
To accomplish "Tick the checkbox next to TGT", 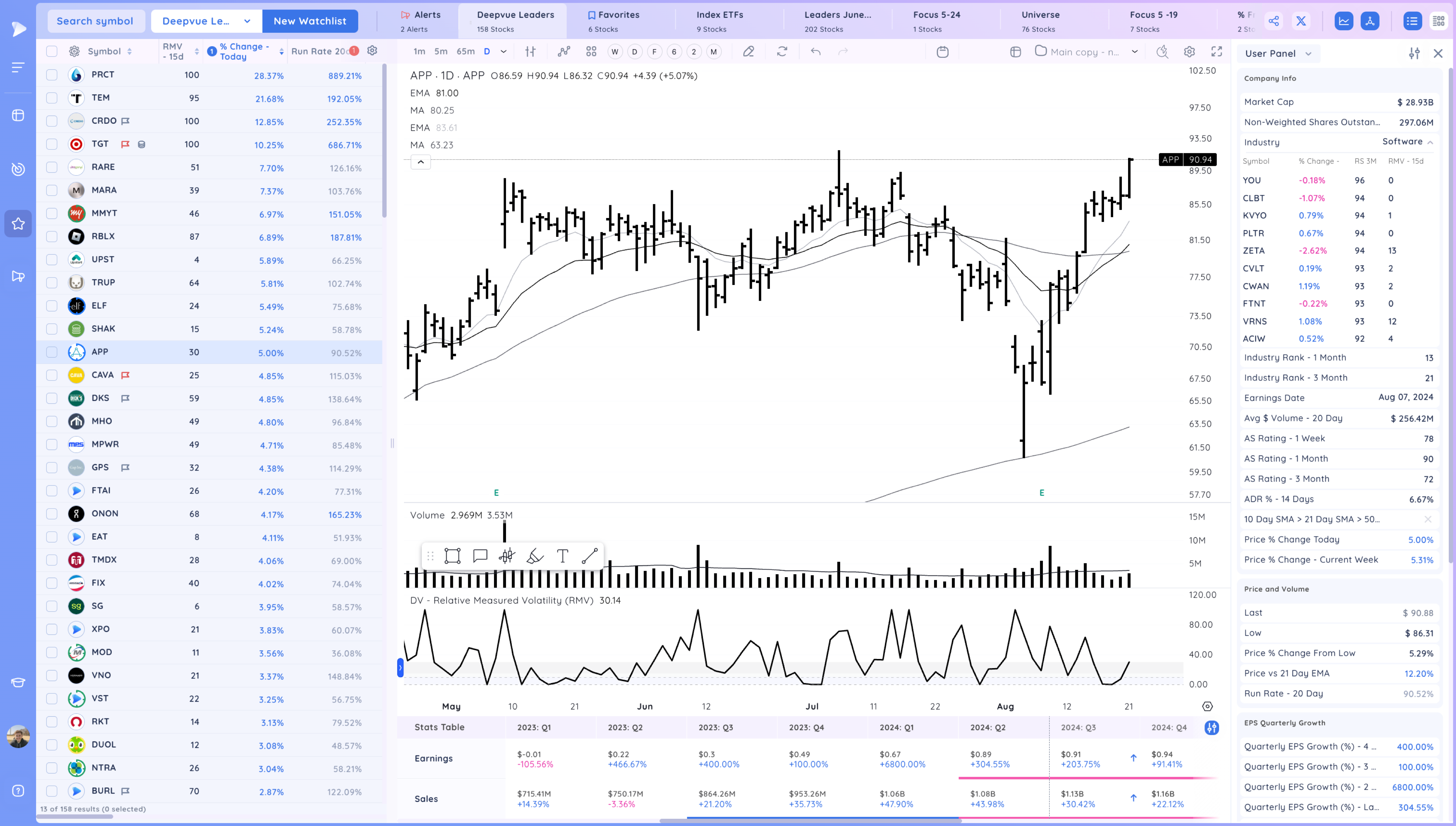I will 52,144.
